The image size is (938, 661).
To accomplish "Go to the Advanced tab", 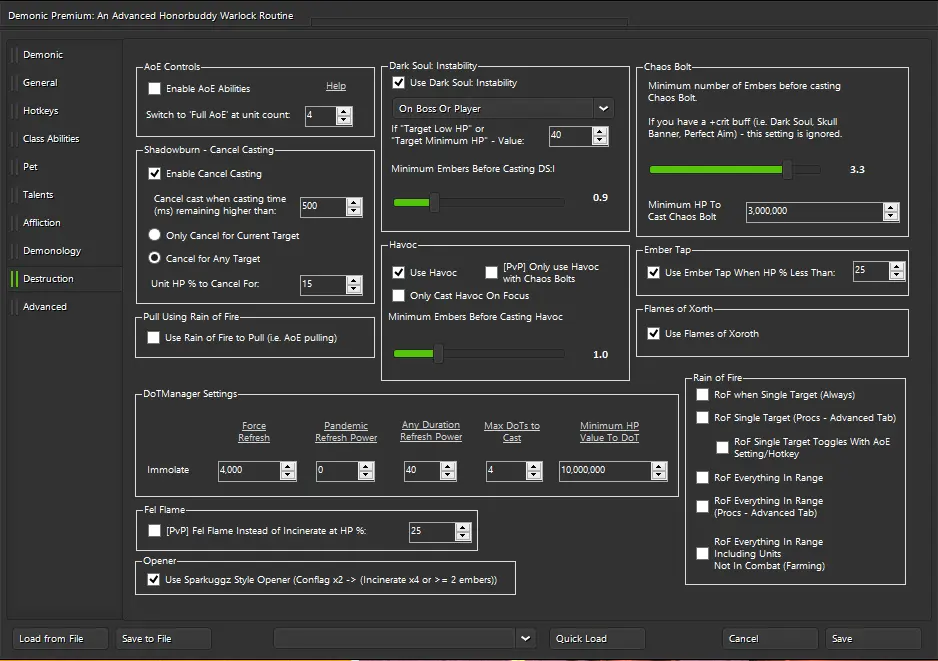I will click(44, 306).
